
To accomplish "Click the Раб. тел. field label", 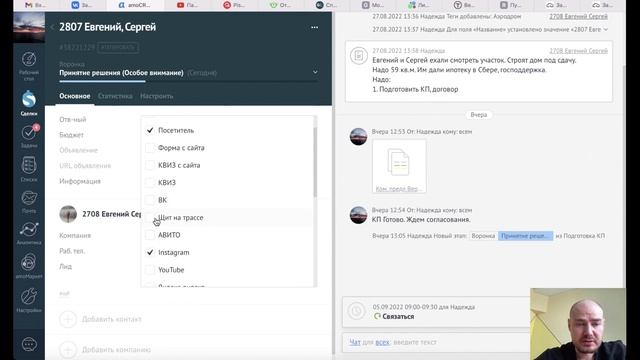I will point(72,251).
